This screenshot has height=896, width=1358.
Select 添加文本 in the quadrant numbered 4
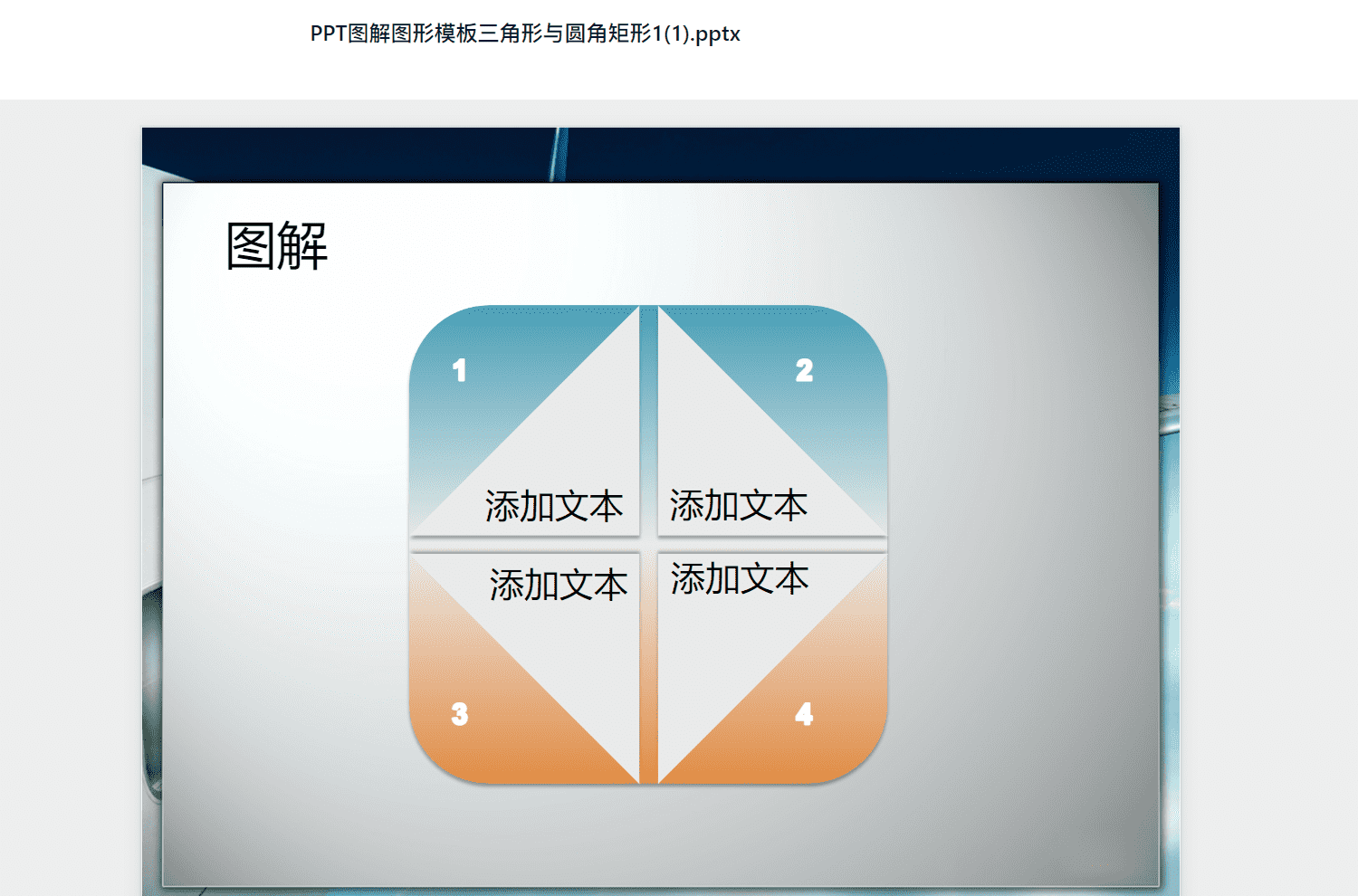point(740,579)
